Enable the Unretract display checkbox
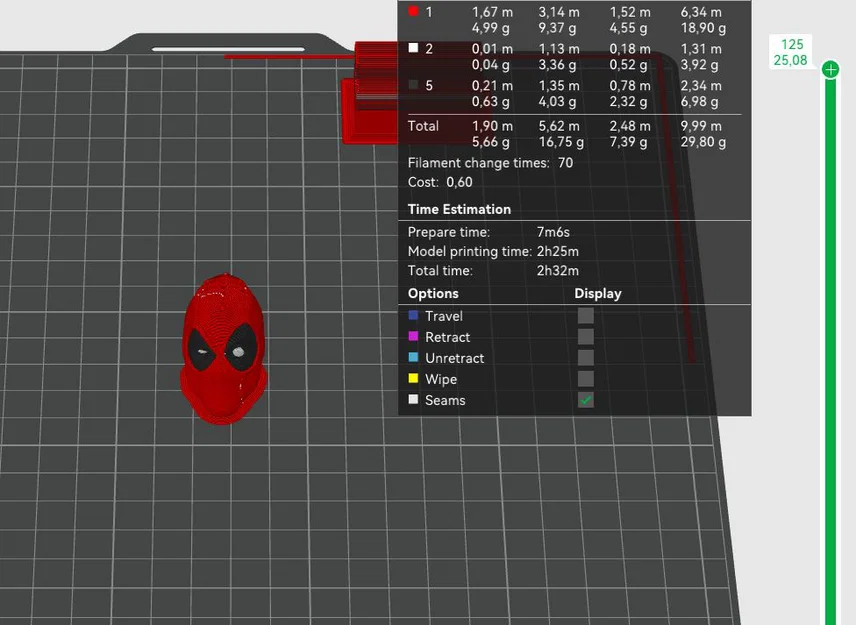Screen dimensions: 856x625 click(585, 357)
